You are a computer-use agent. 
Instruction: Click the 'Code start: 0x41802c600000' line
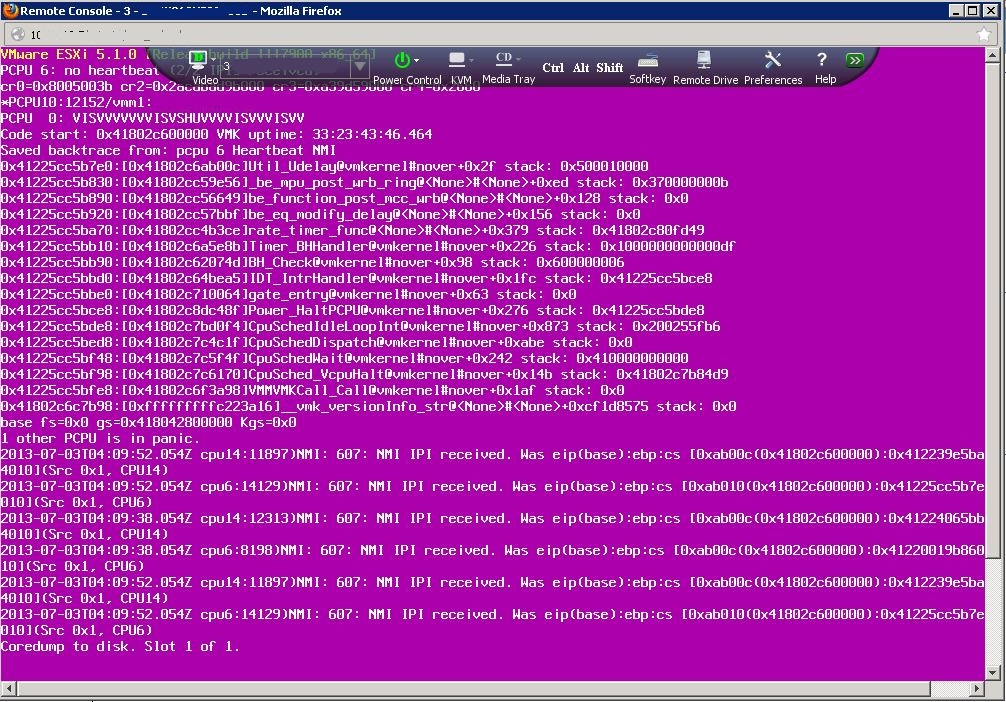[216, 134]
